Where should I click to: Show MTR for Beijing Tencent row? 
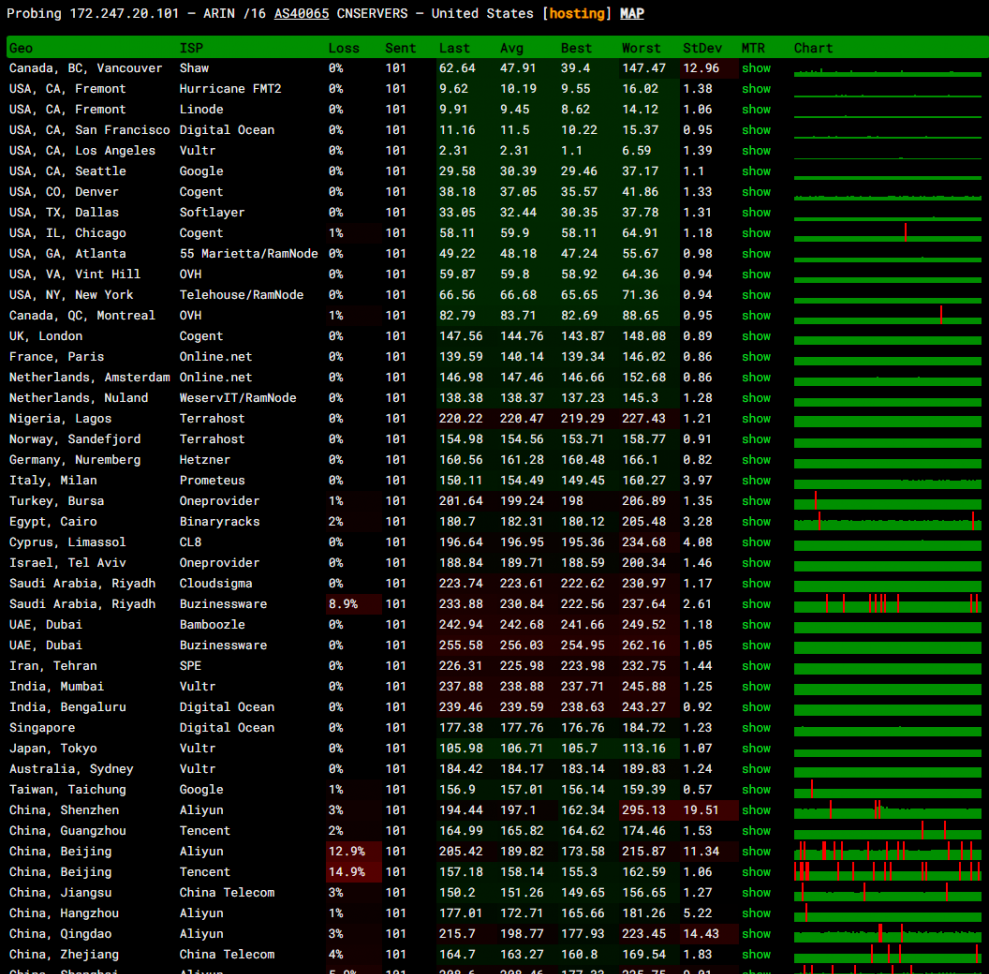(x=756, y=872)
